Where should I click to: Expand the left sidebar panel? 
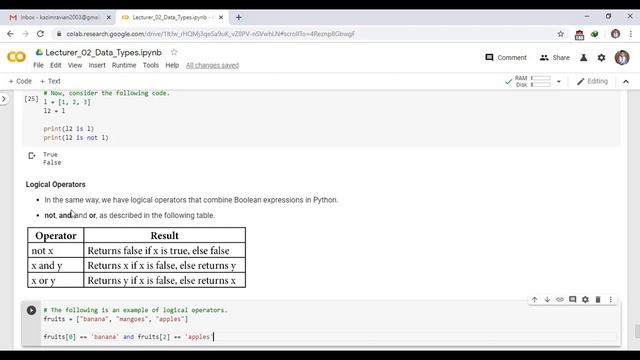[4, 99]
